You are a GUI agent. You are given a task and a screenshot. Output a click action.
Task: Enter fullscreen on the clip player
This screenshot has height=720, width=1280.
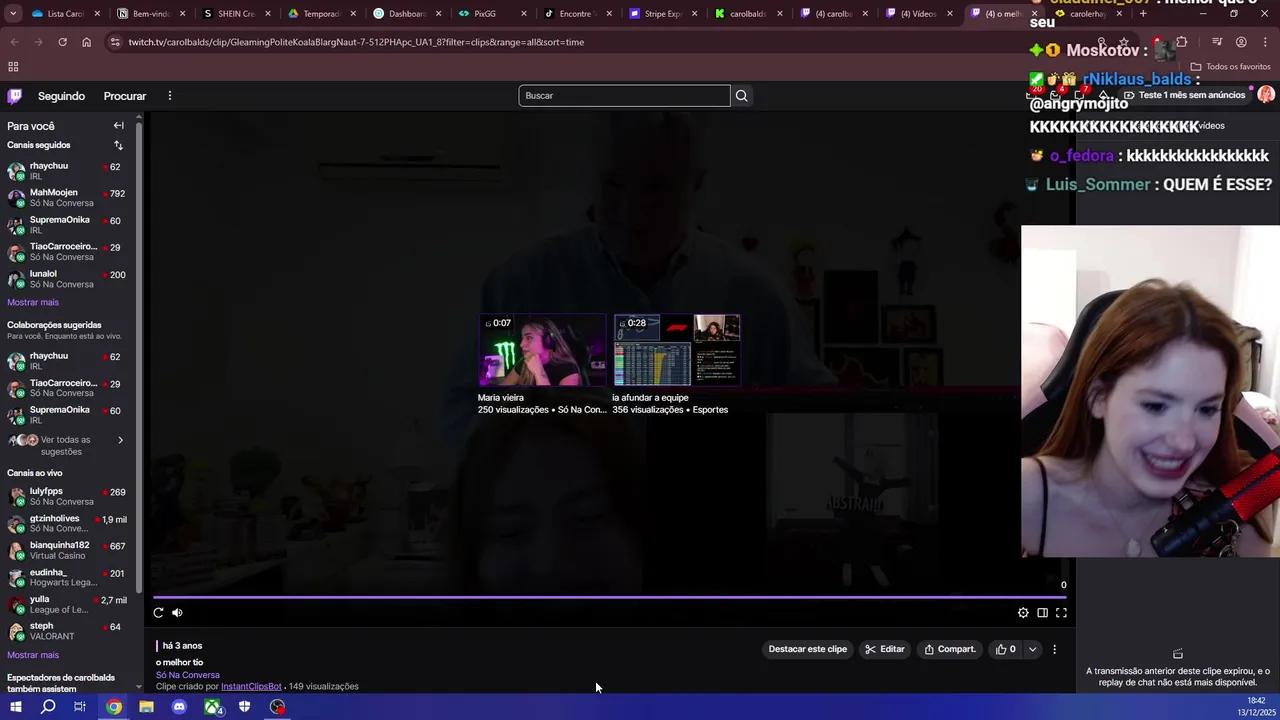click(1061, 613)
